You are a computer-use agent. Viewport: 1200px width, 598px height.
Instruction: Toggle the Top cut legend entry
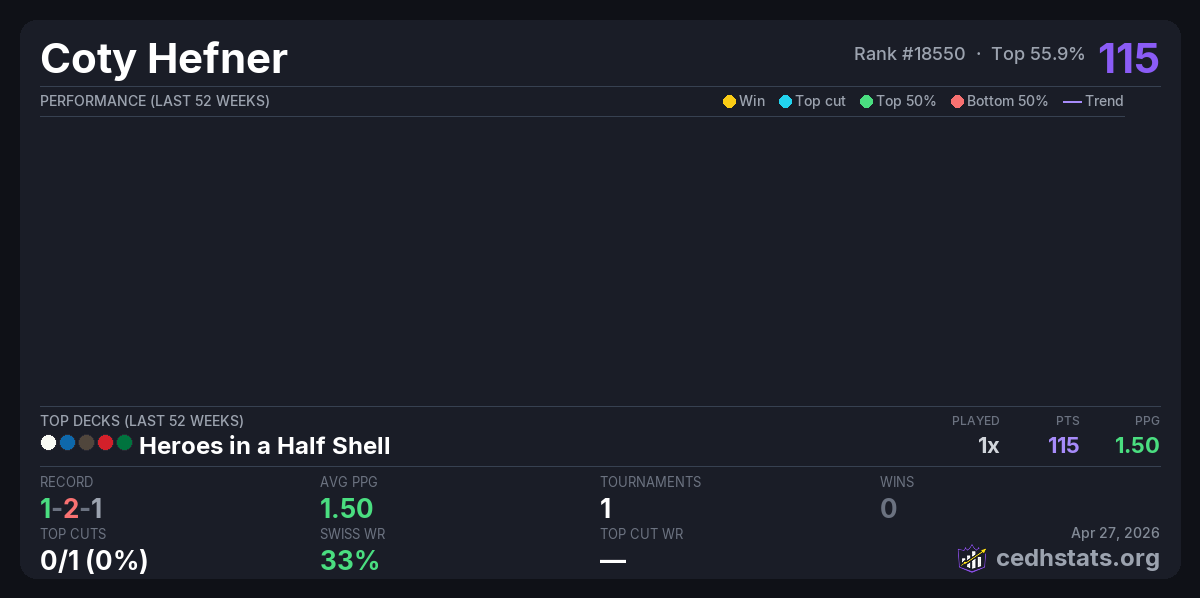[x=812, y=101]
